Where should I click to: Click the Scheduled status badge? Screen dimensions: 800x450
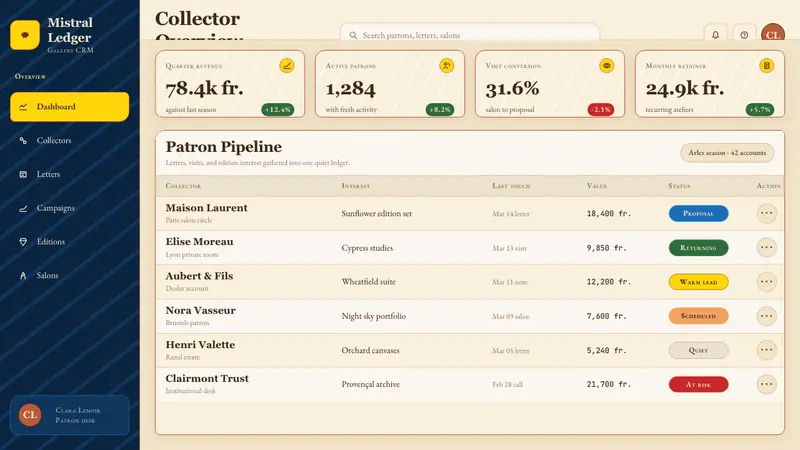tap(698, 316)
